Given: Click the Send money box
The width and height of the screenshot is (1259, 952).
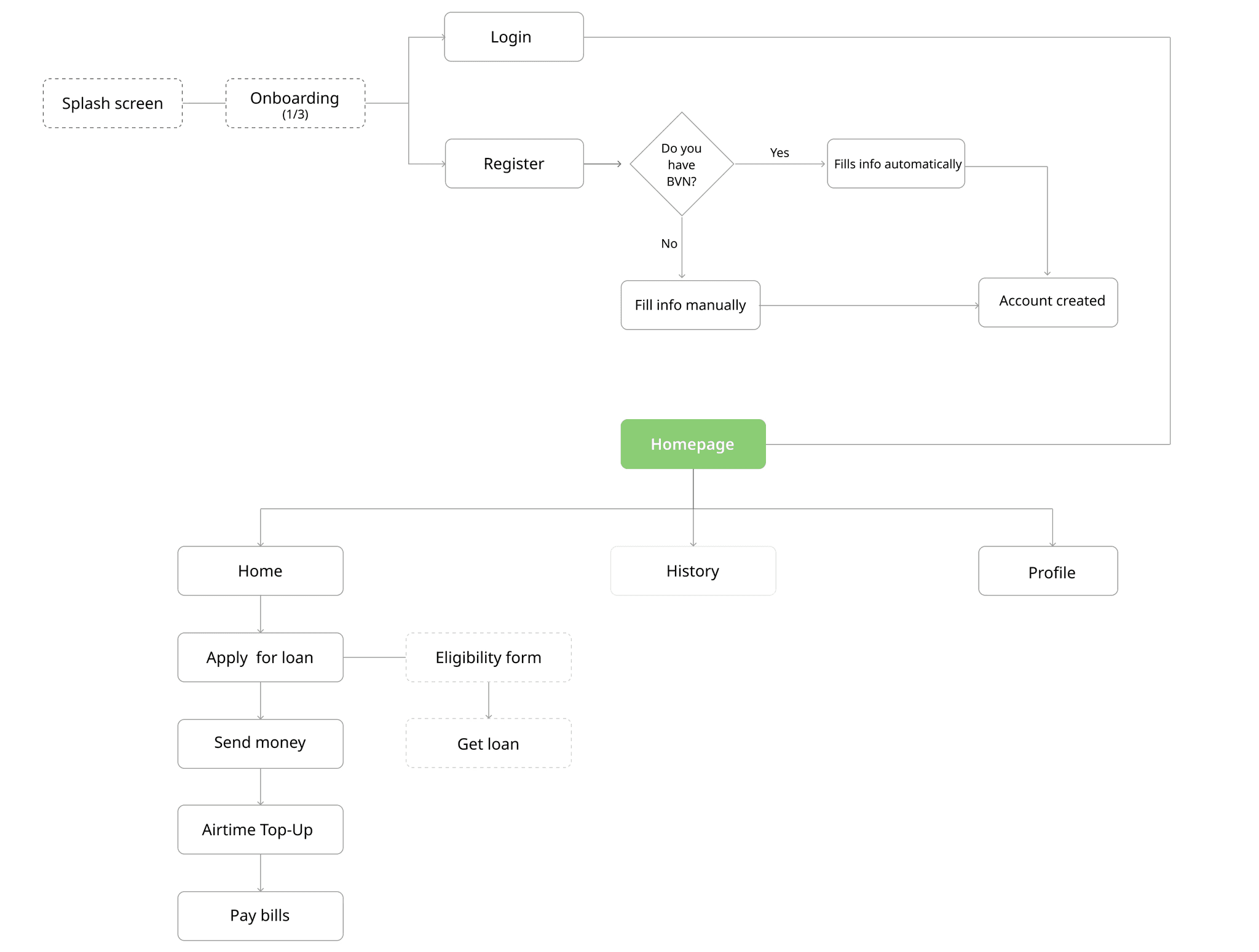Looking at the screenshot, I should pos(260,744).
